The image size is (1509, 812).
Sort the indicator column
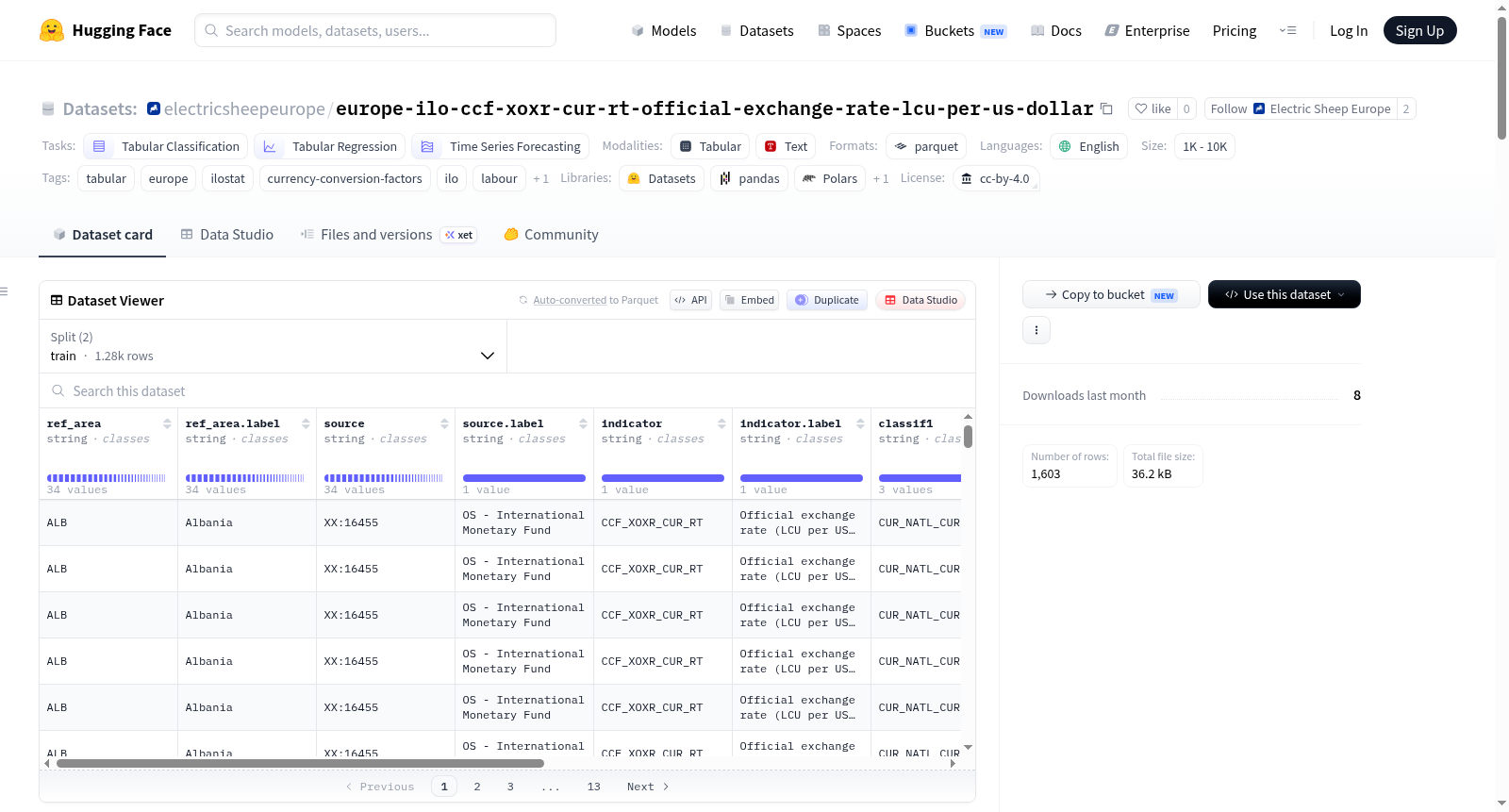coord(722,423)
